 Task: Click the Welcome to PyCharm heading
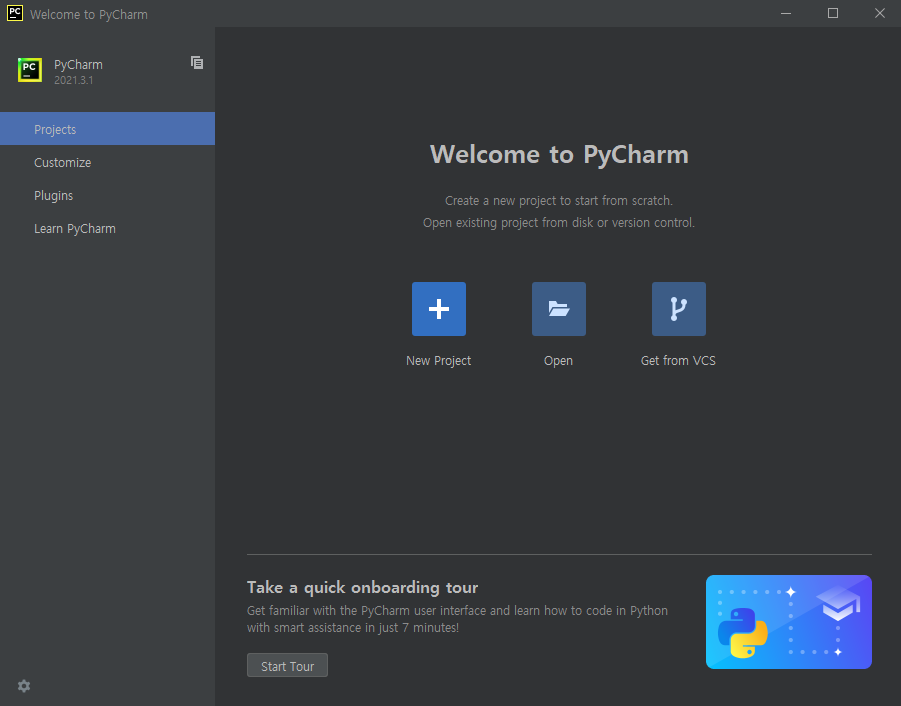pyautogui.click(x=559, y=154)
